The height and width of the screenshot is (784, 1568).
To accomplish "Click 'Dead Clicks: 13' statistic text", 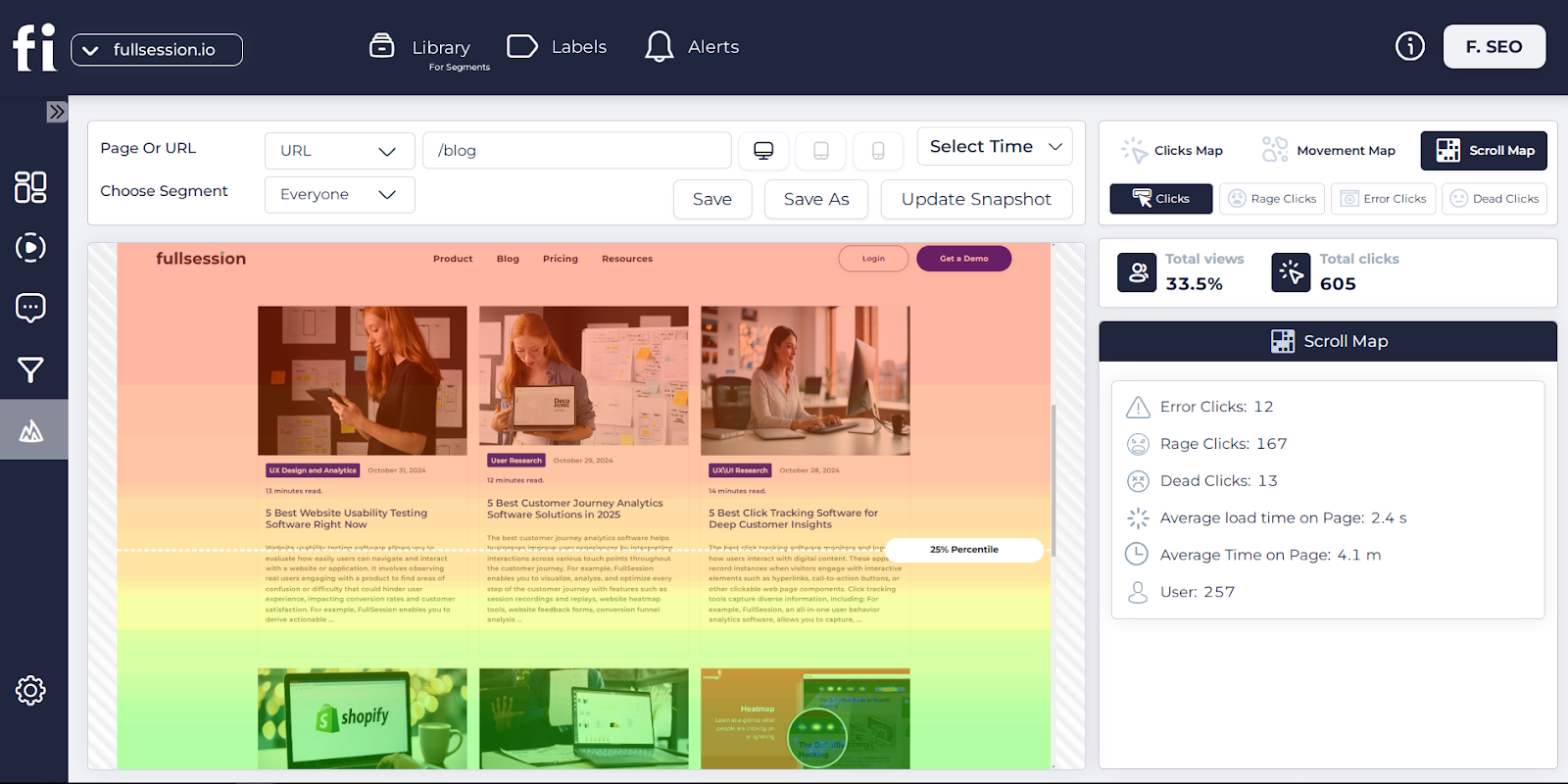I will click(1218, 481).
